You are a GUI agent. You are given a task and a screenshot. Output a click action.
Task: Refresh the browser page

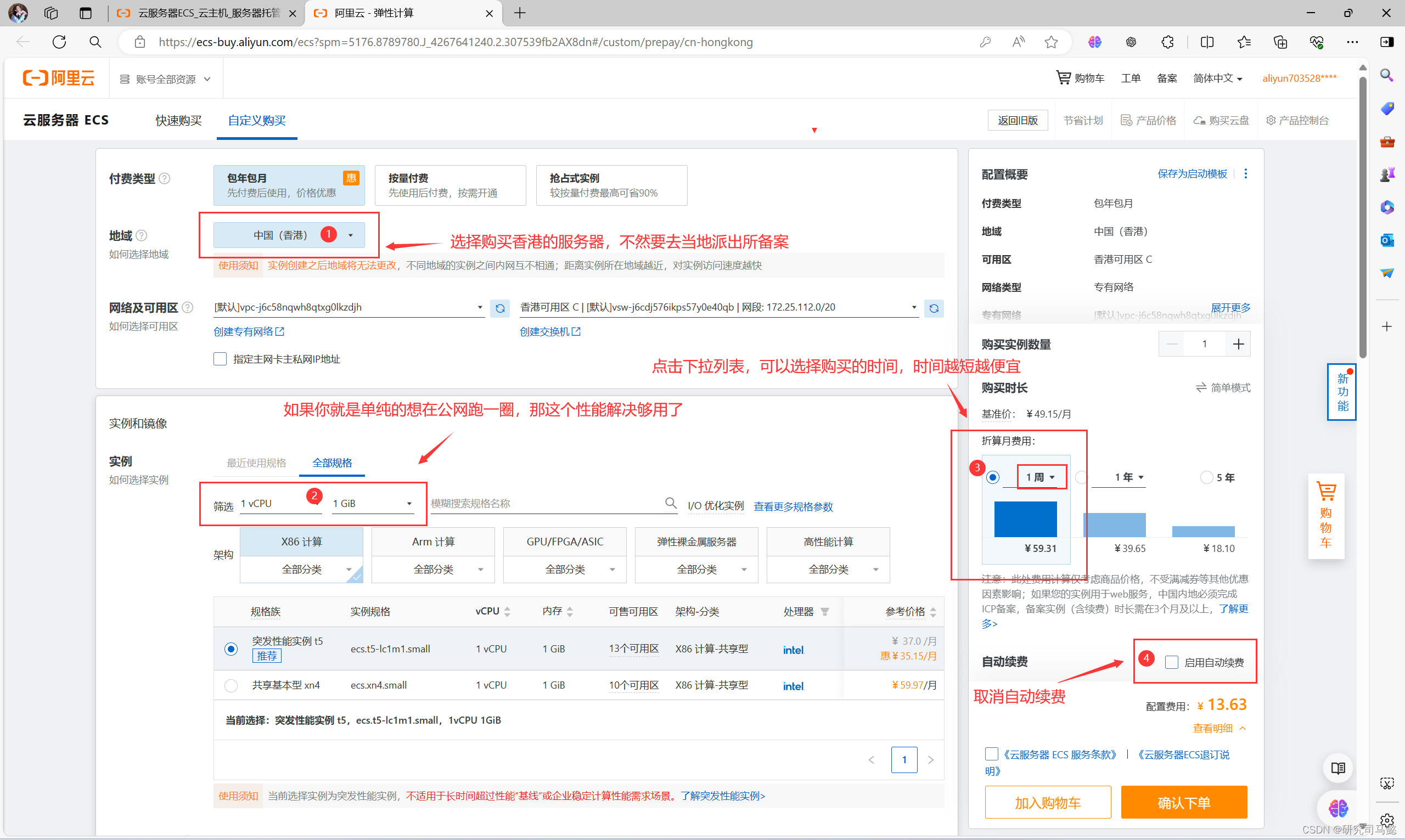click(x=59, y=42)
